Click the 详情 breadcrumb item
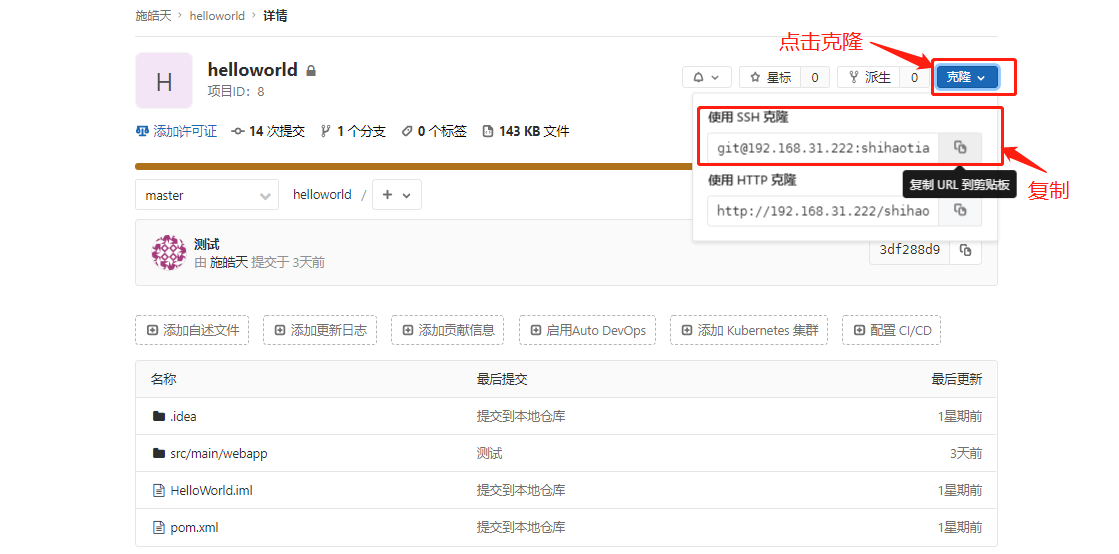Image resolution: width=1119 pixels, height=554 pixels. click(275, 15)
